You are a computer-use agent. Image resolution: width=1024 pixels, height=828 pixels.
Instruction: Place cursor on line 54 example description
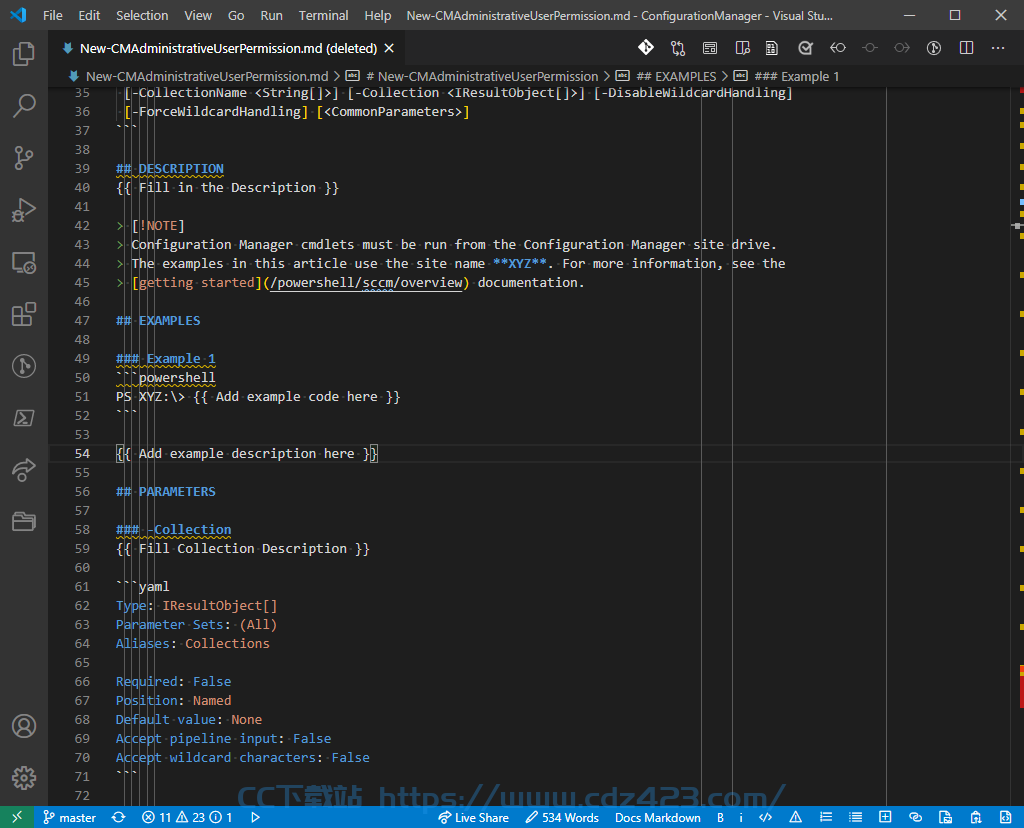click(x=247, y=453)
